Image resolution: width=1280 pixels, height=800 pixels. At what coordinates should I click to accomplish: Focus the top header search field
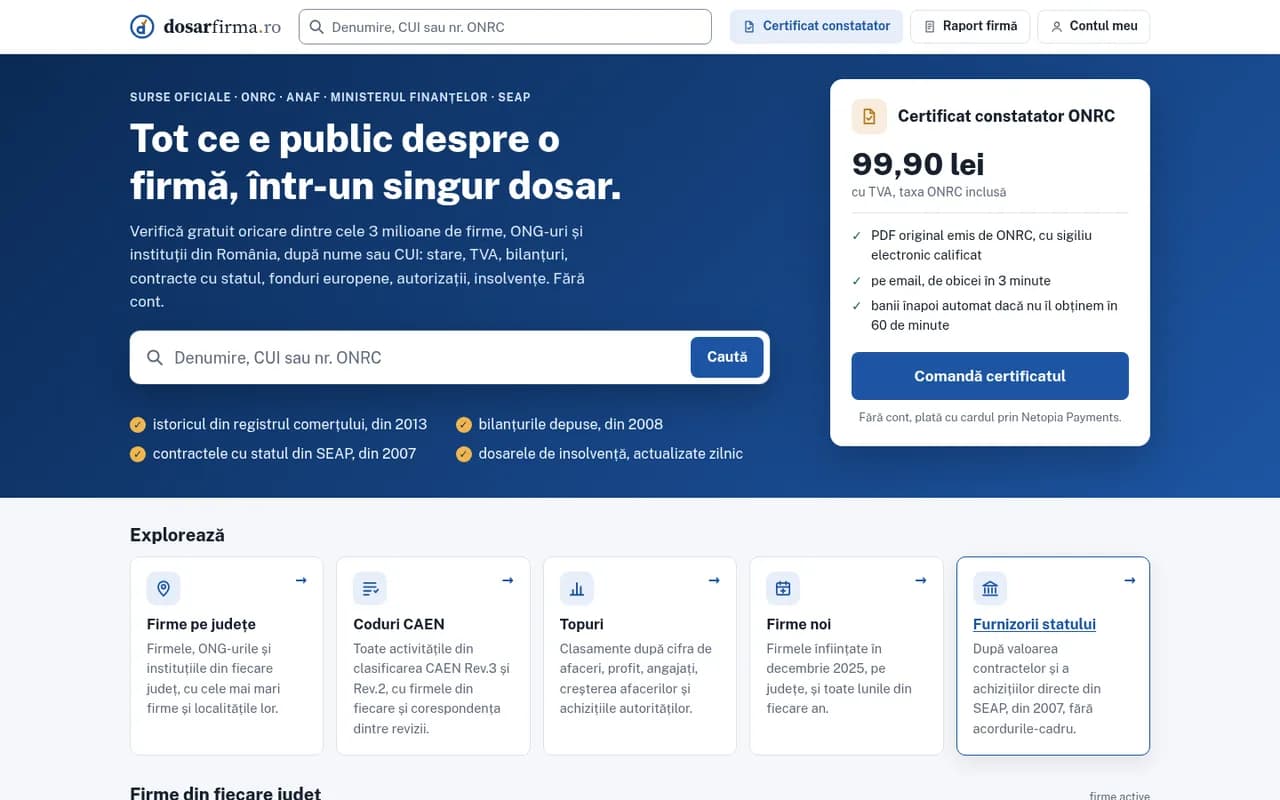pos(505,27)
